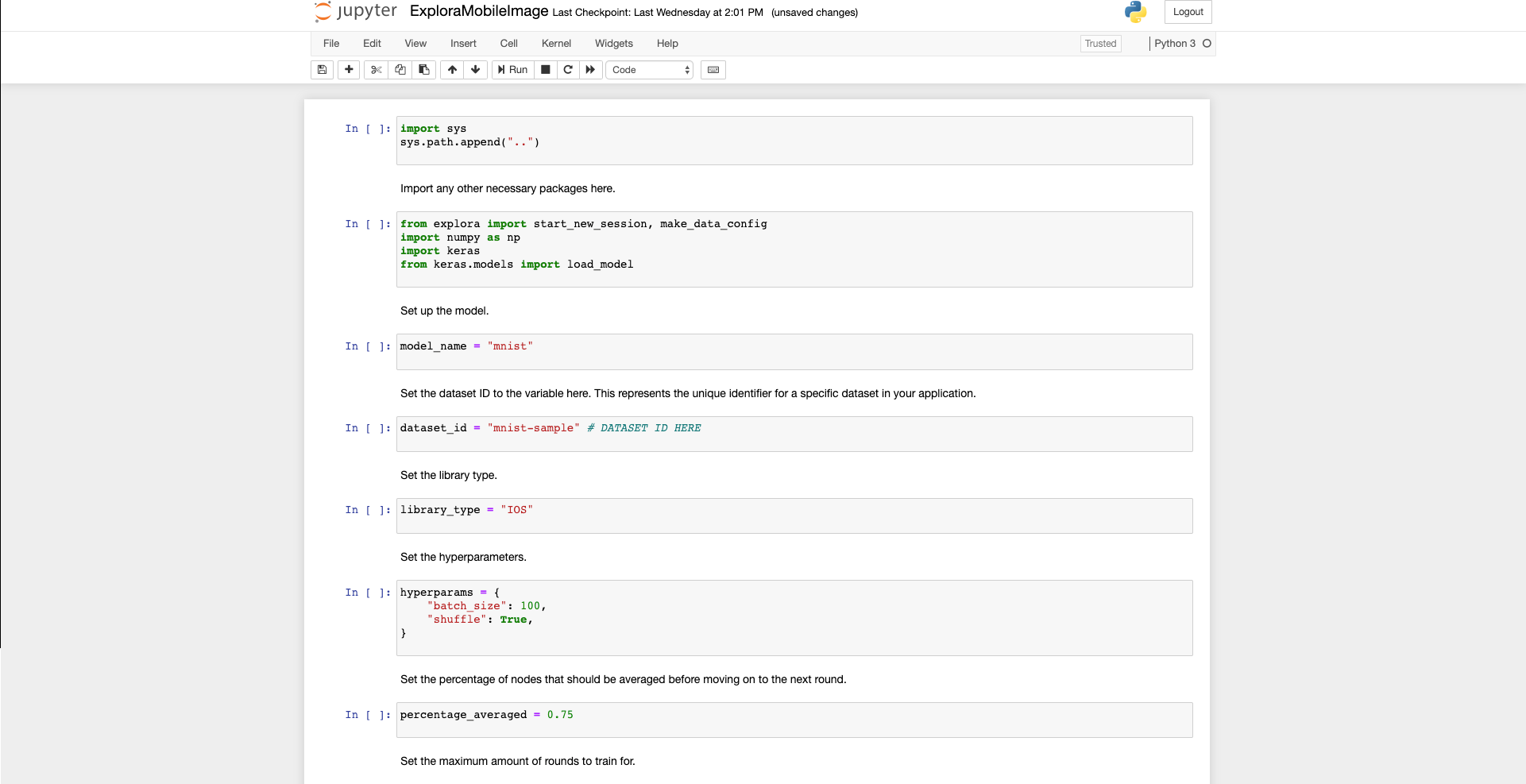Select the 'maximum amount of rounds' markdown text
The height and width of the screenshot is (784, 1526).
click(x=518, y=762)
